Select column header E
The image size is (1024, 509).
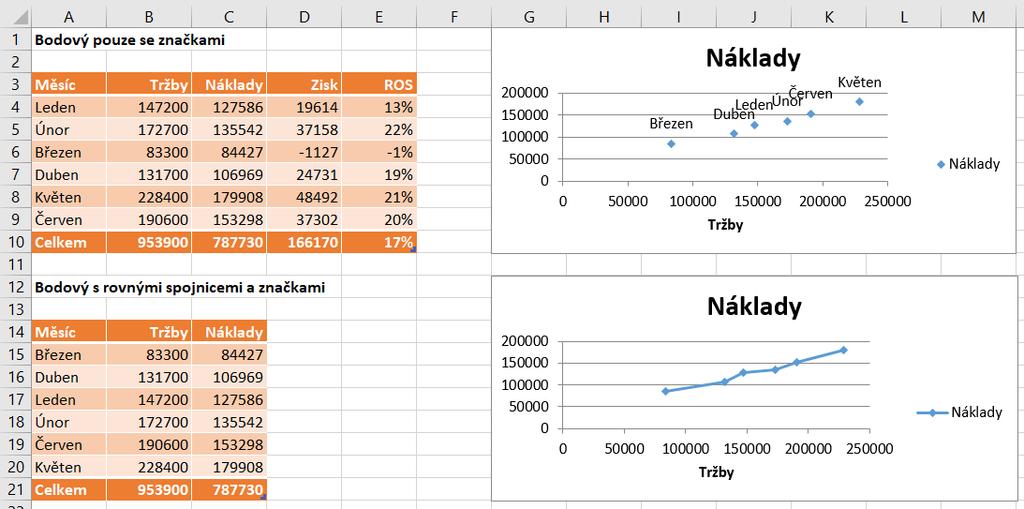pos(379,17)
